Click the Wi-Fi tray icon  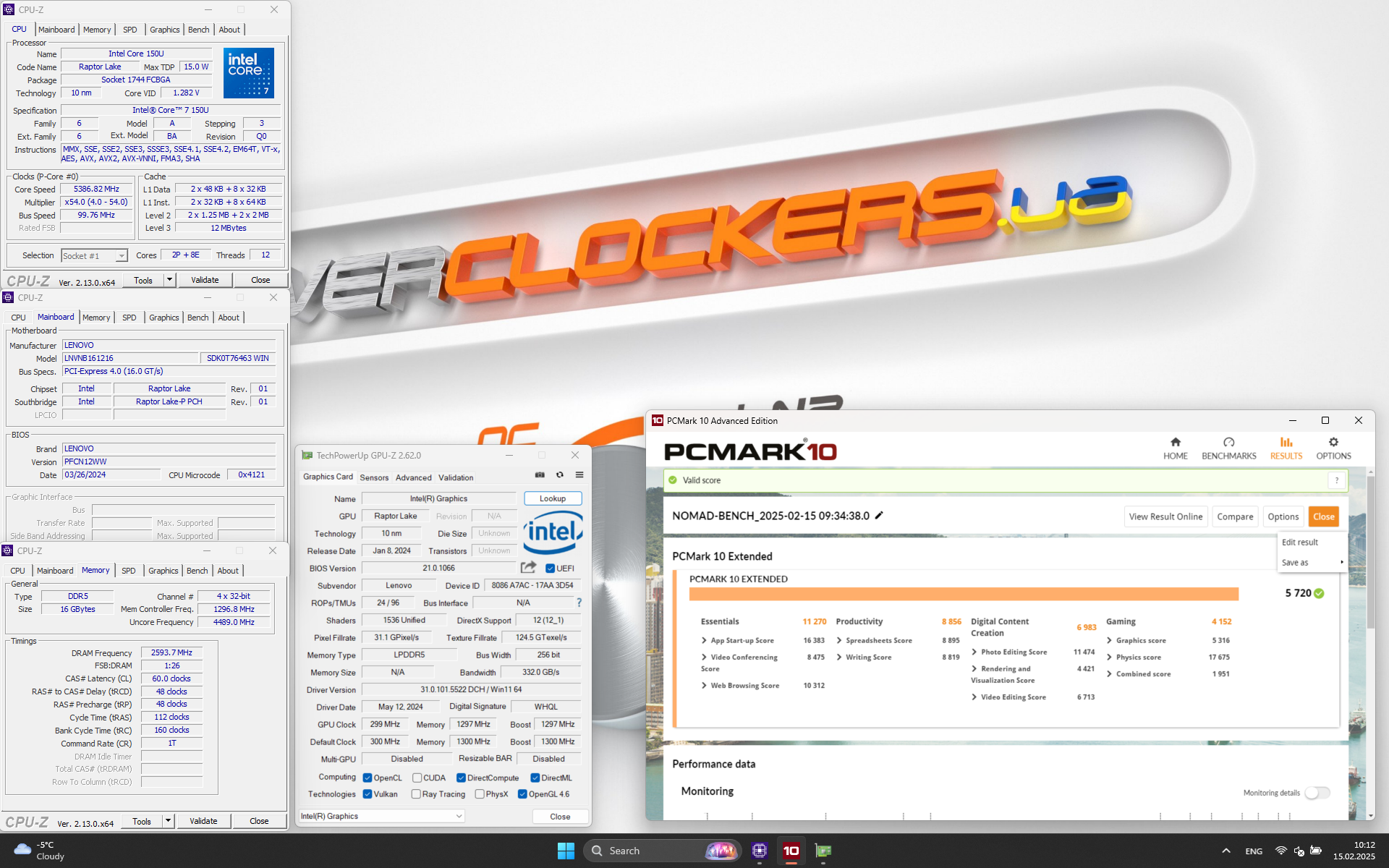(x=1281, y=851)
